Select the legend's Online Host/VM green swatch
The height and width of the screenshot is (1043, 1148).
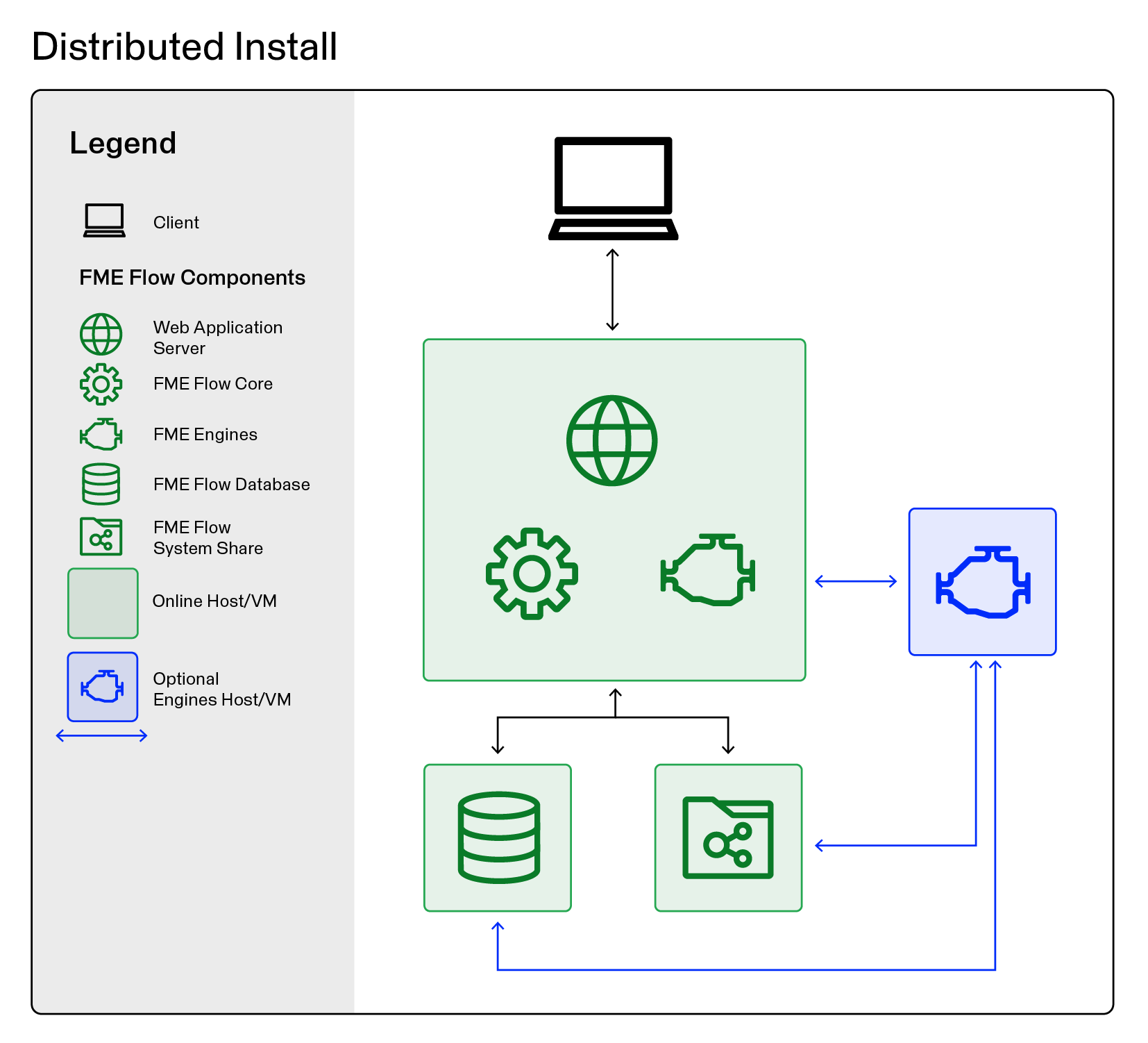(103, 603)
